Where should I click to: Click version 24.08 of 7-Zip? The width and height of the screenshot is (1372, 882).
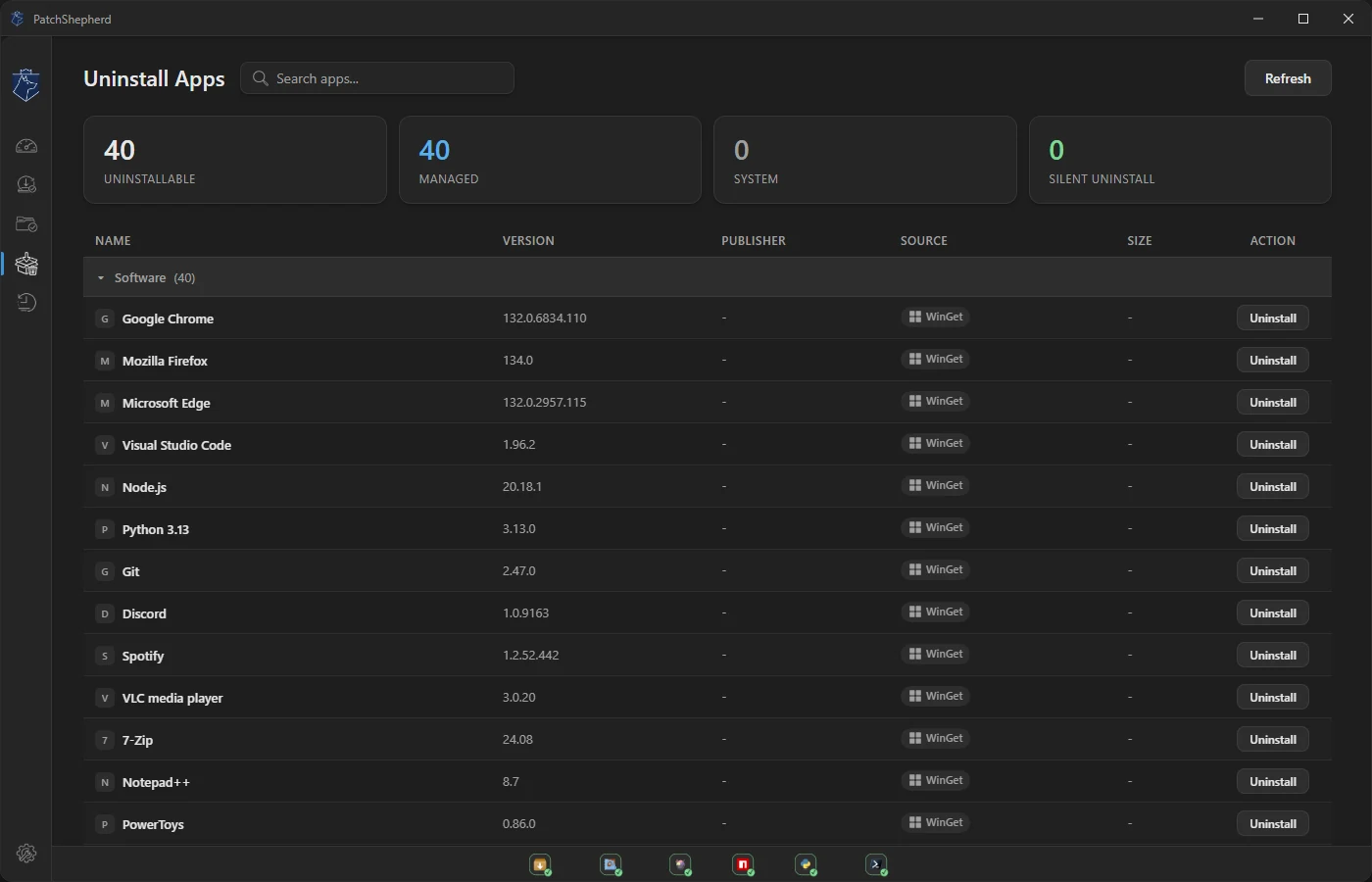(517, 740)
